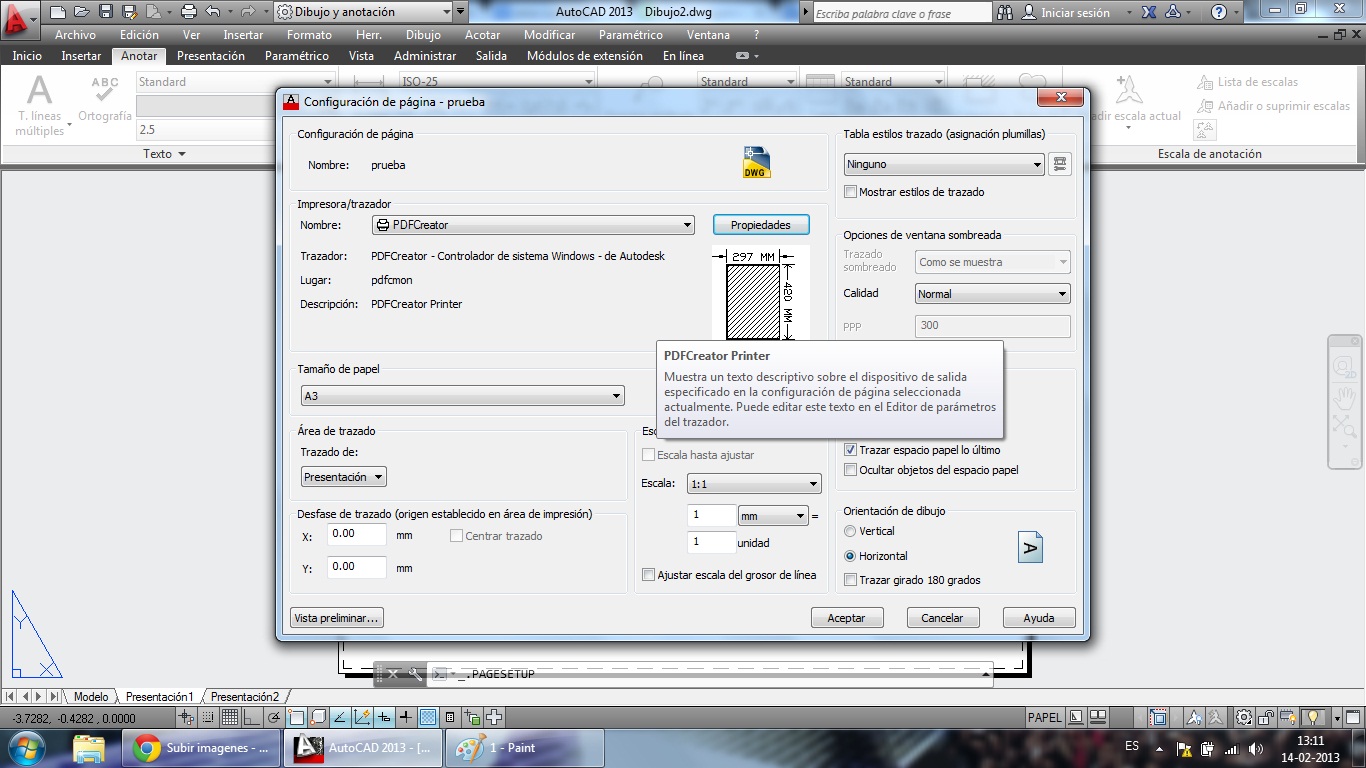Viewport: 1366px width, 768px height.
Task: Open the Trazado de Presentación dropdown
Action: [344, 477]
